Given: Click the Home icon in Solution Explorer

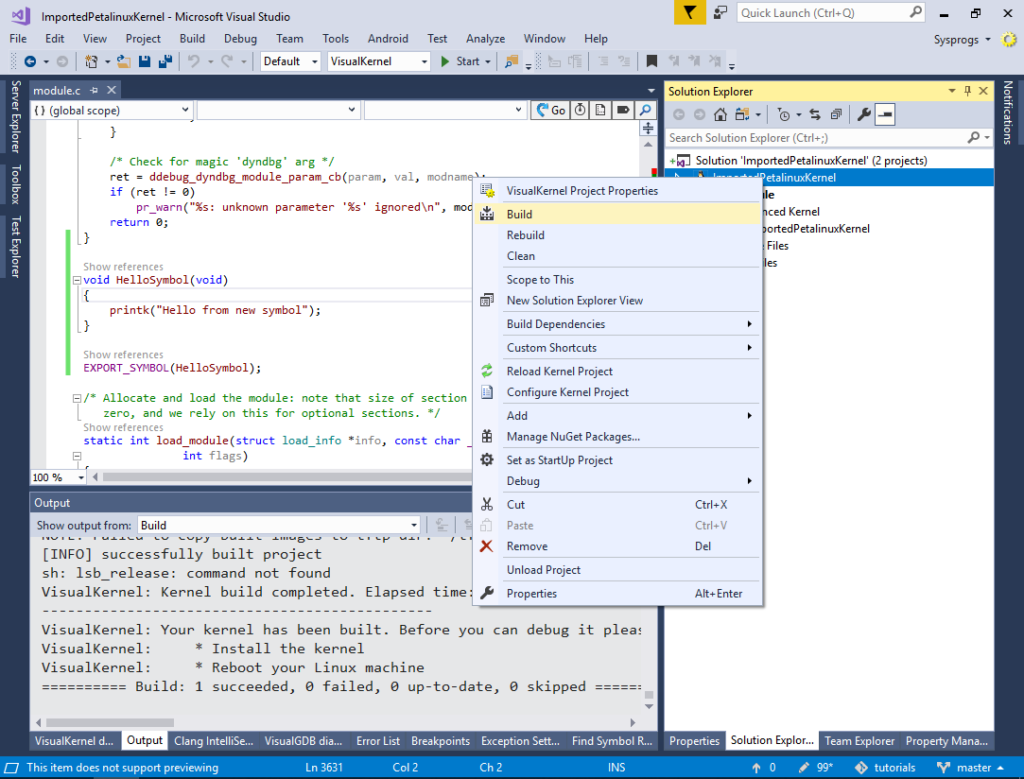Looking at the screenshot, I should (720, 113).
